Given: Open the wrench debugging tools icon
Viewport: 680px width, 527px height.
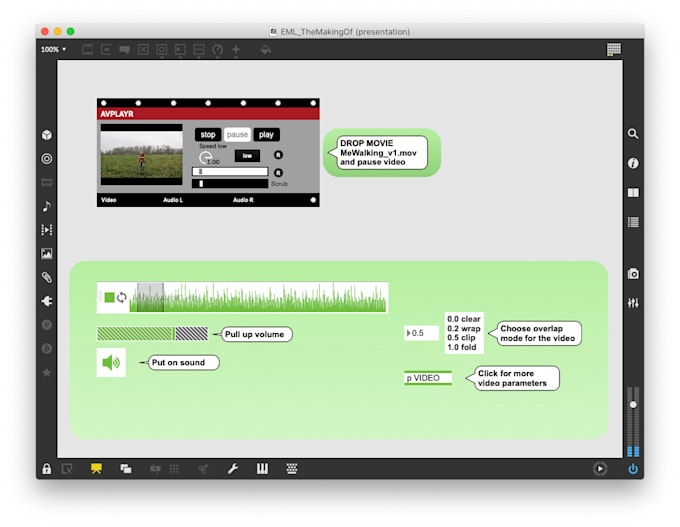Looking at the screenshot, I should [233, 468].
